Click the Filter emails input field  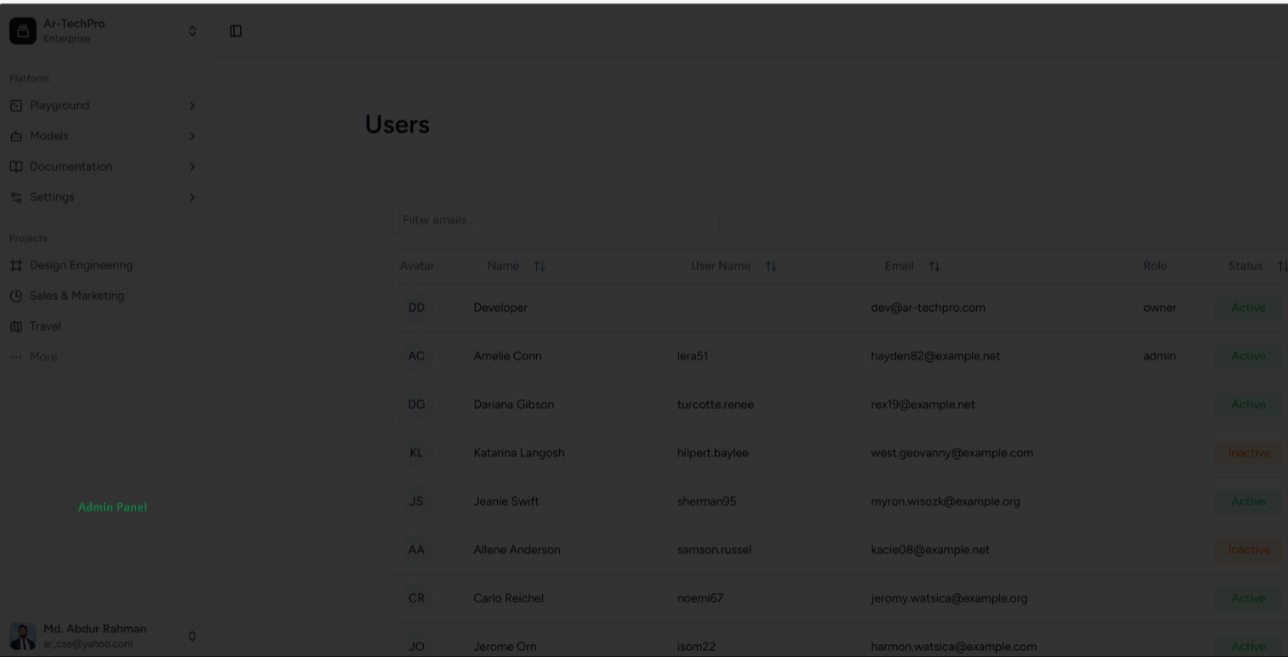coord(555,220)
